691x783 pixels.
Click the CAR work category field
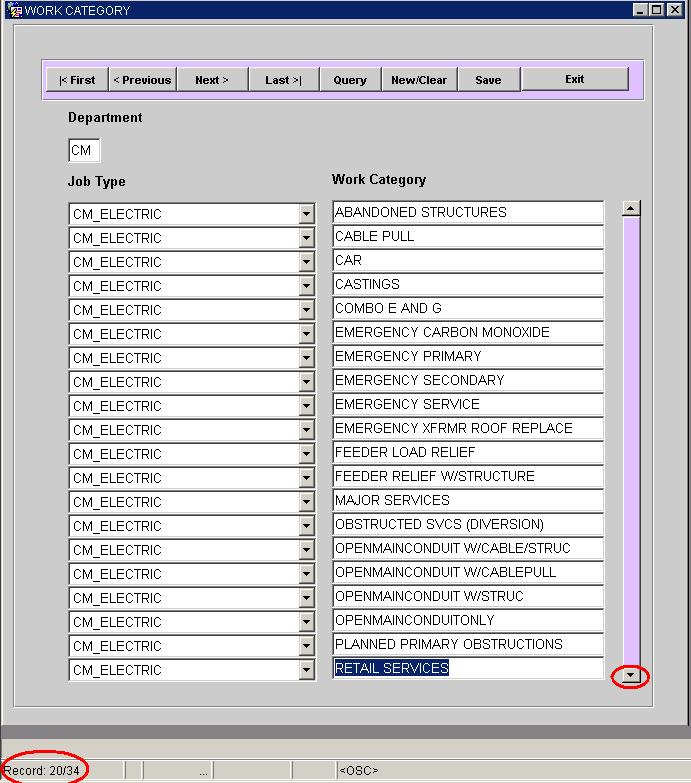point(468,260)
